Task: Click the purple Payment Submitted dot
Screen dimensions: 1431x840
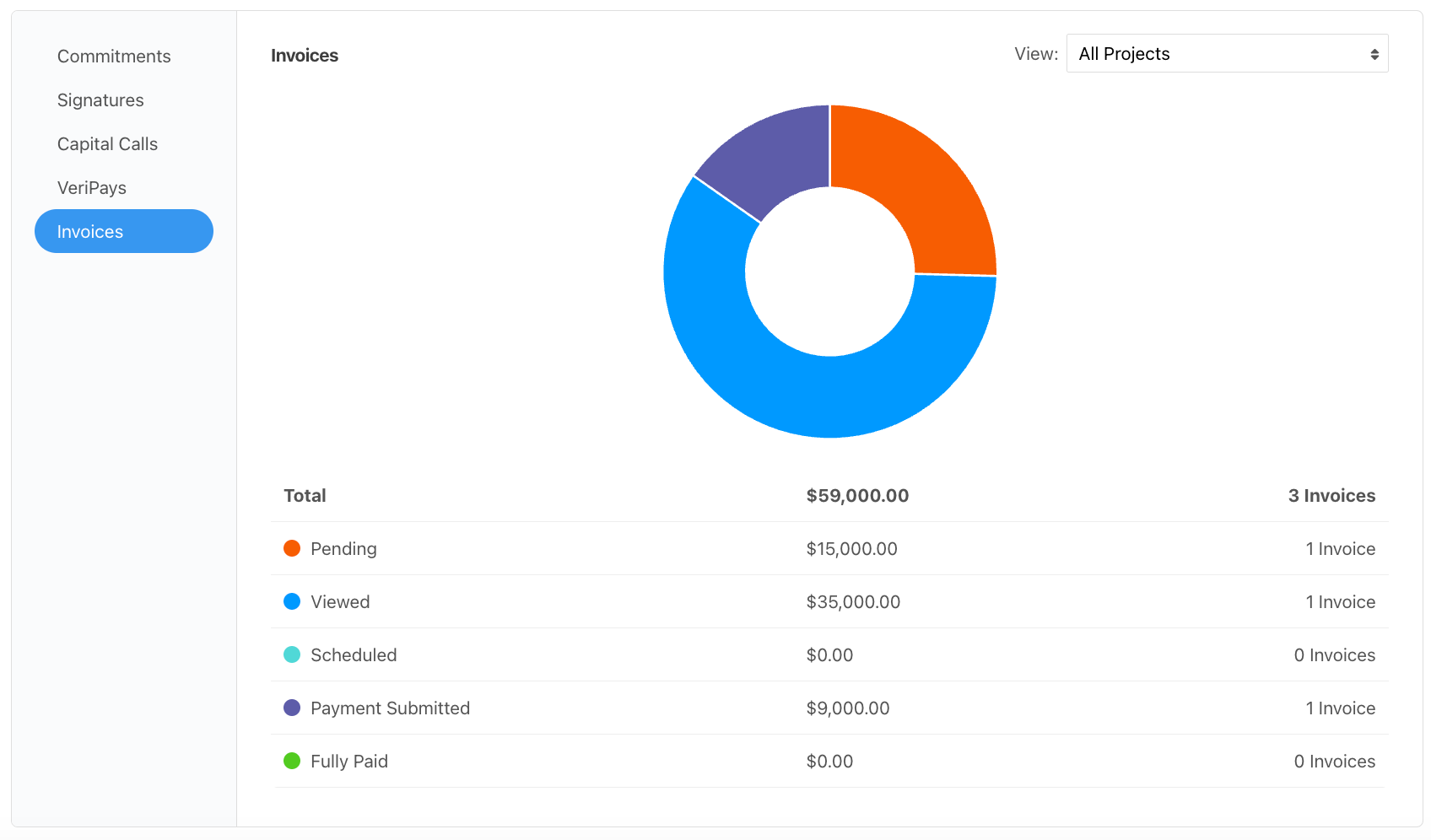Action: (x=291, y=708)
